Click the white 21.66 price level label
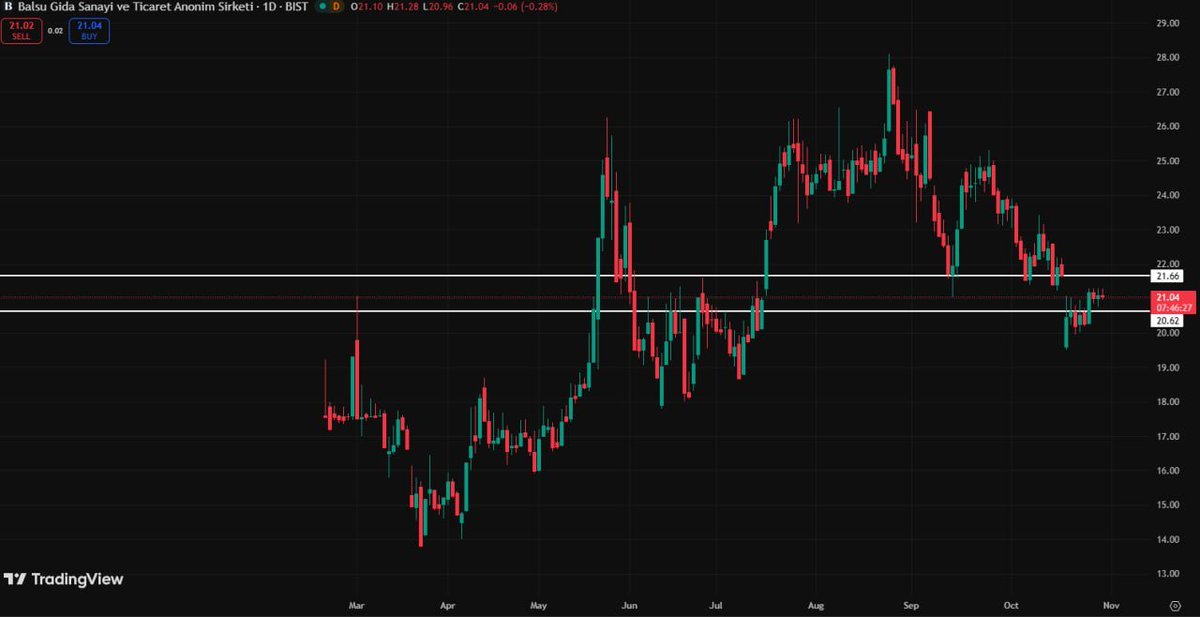The height and width of the screenshot is (617, 1200). (1167, 275)
